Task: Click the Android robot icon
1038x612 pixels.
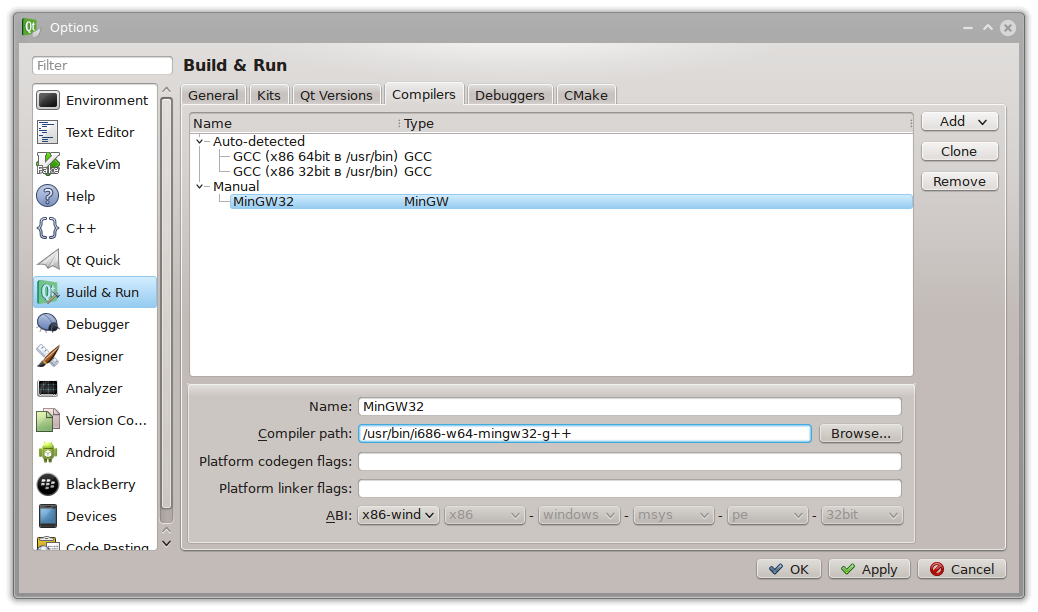Action: (x=48, y=452)
